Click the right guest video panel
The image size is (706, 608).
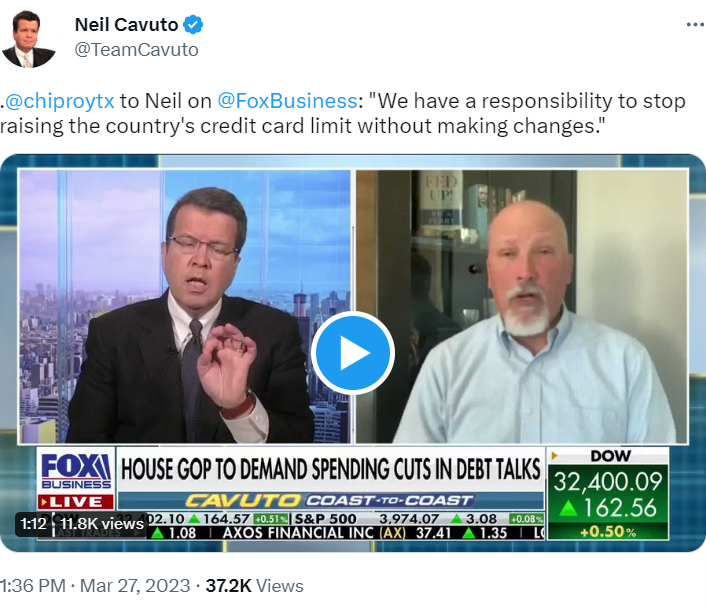point(522,306)
